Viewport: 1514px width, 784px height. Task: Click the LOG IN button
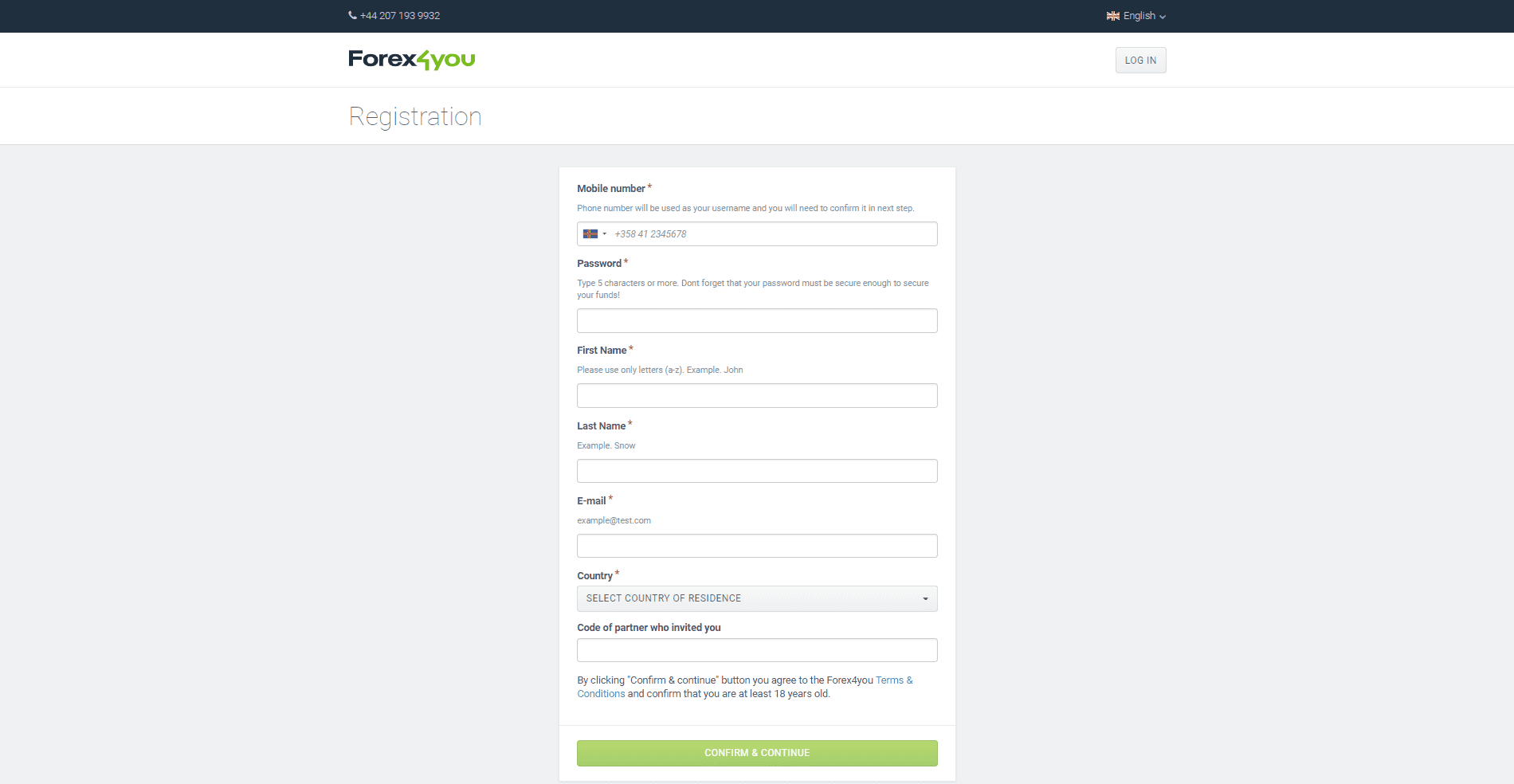[x=1140, y=61]
